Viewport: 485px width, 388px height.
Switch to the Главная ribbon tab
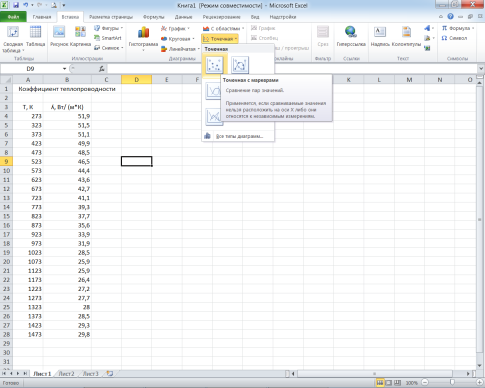(x=42, y=17)
